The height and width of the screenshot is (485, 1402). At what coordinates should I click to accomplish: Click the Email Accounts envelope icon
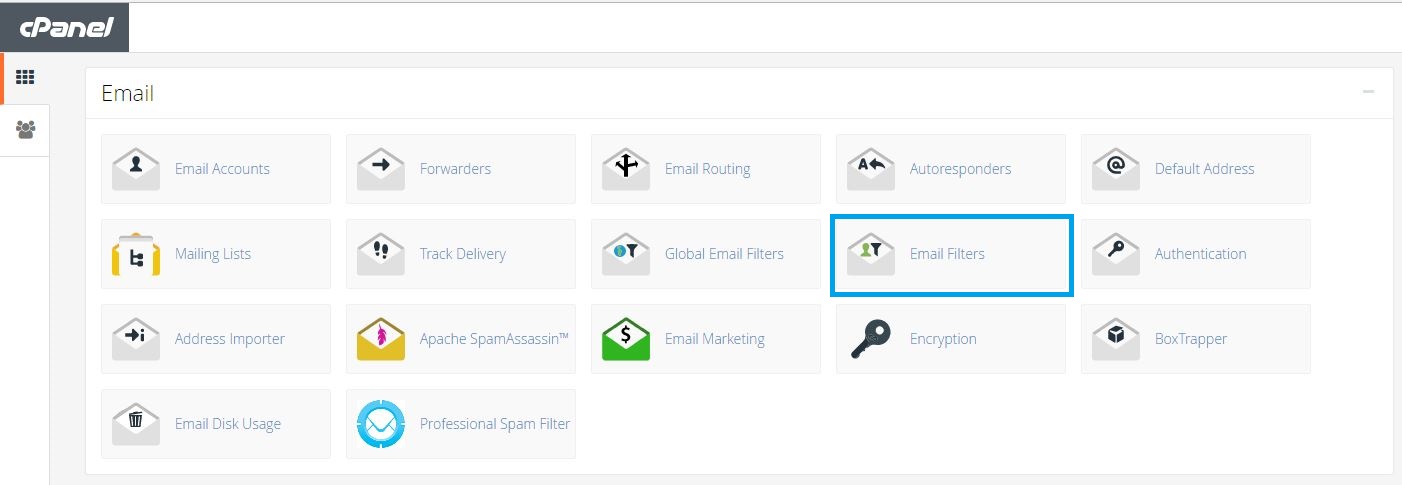click(136, 169)
